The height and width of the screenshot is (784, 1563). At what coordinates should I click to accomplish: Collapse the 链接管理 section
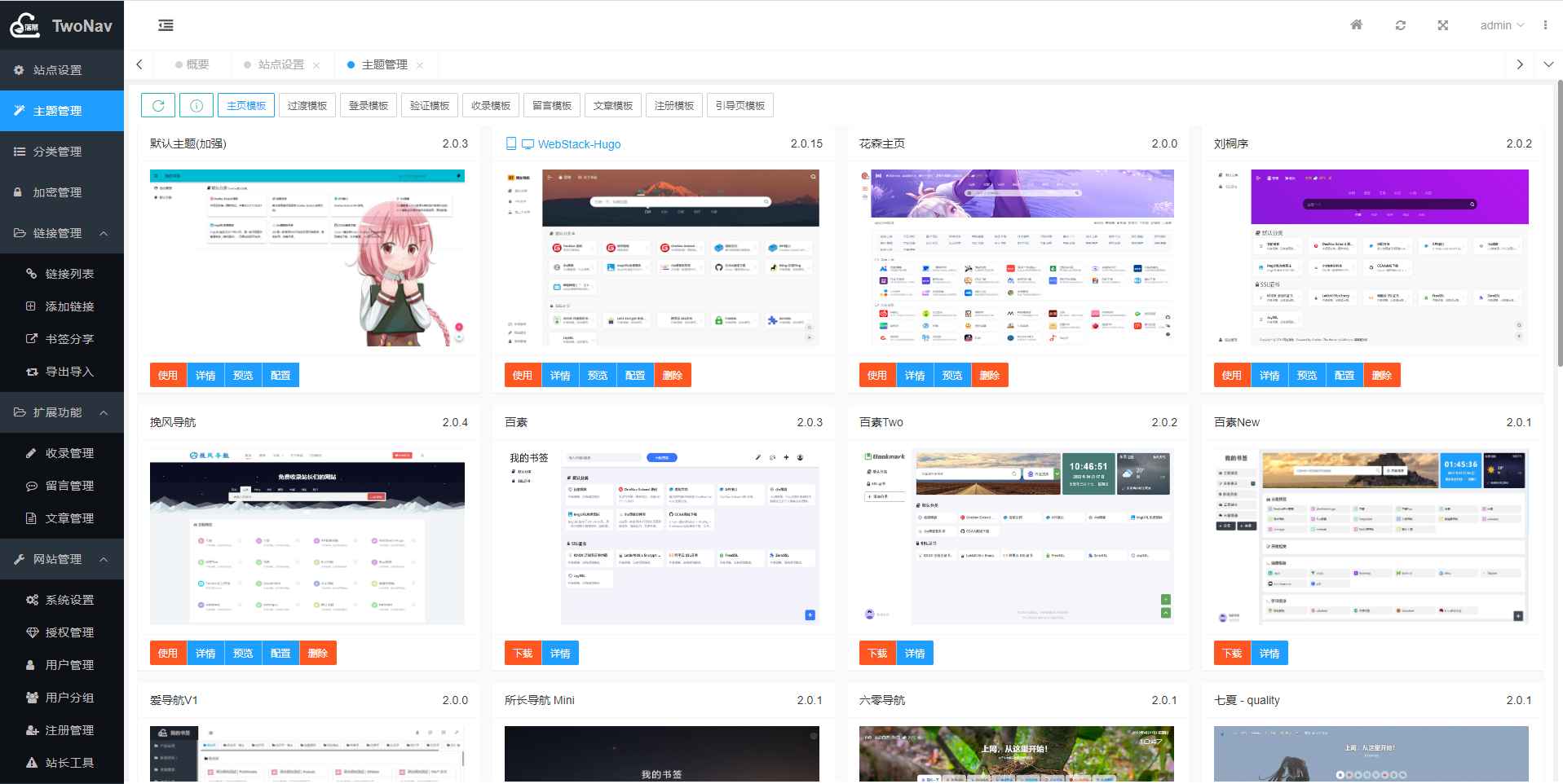[x=61, y=233]
